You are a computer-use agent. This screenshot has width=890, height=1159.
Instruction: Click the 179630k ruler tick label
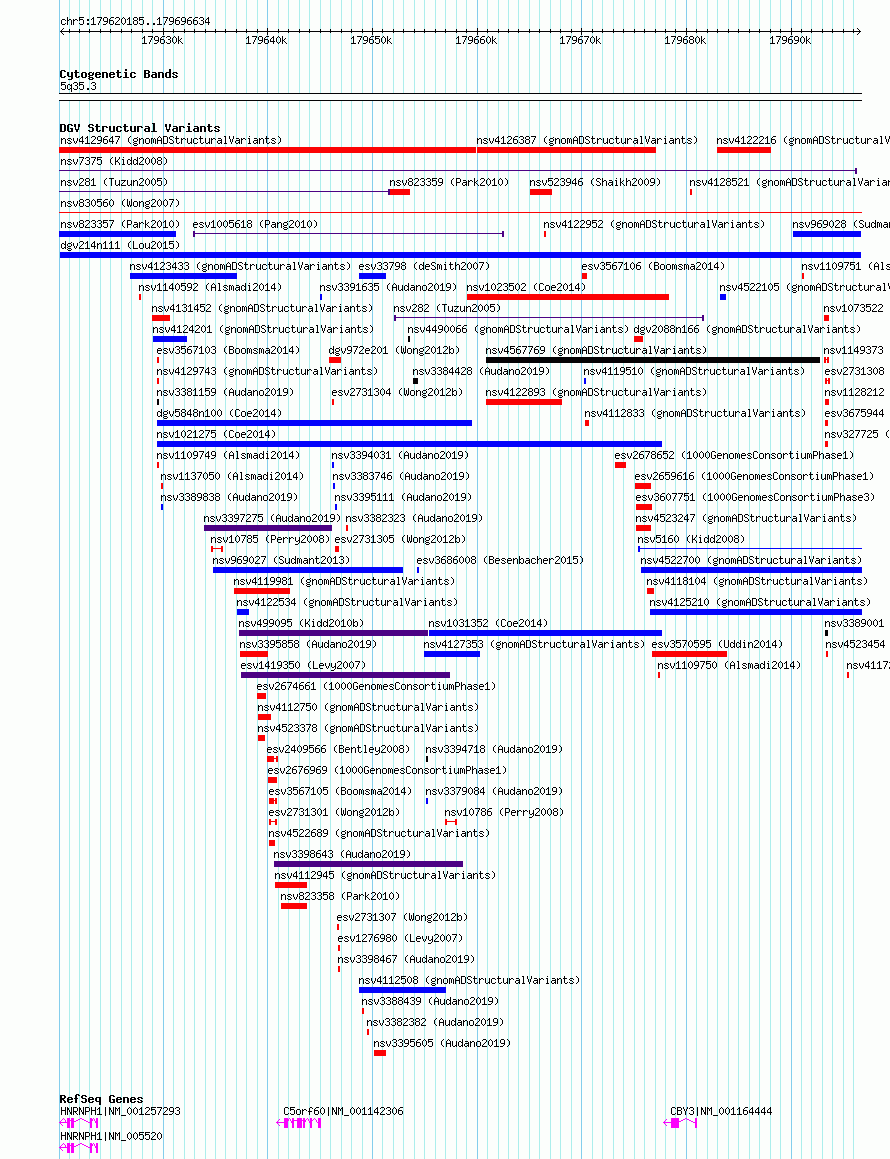[x=162, y=41]
